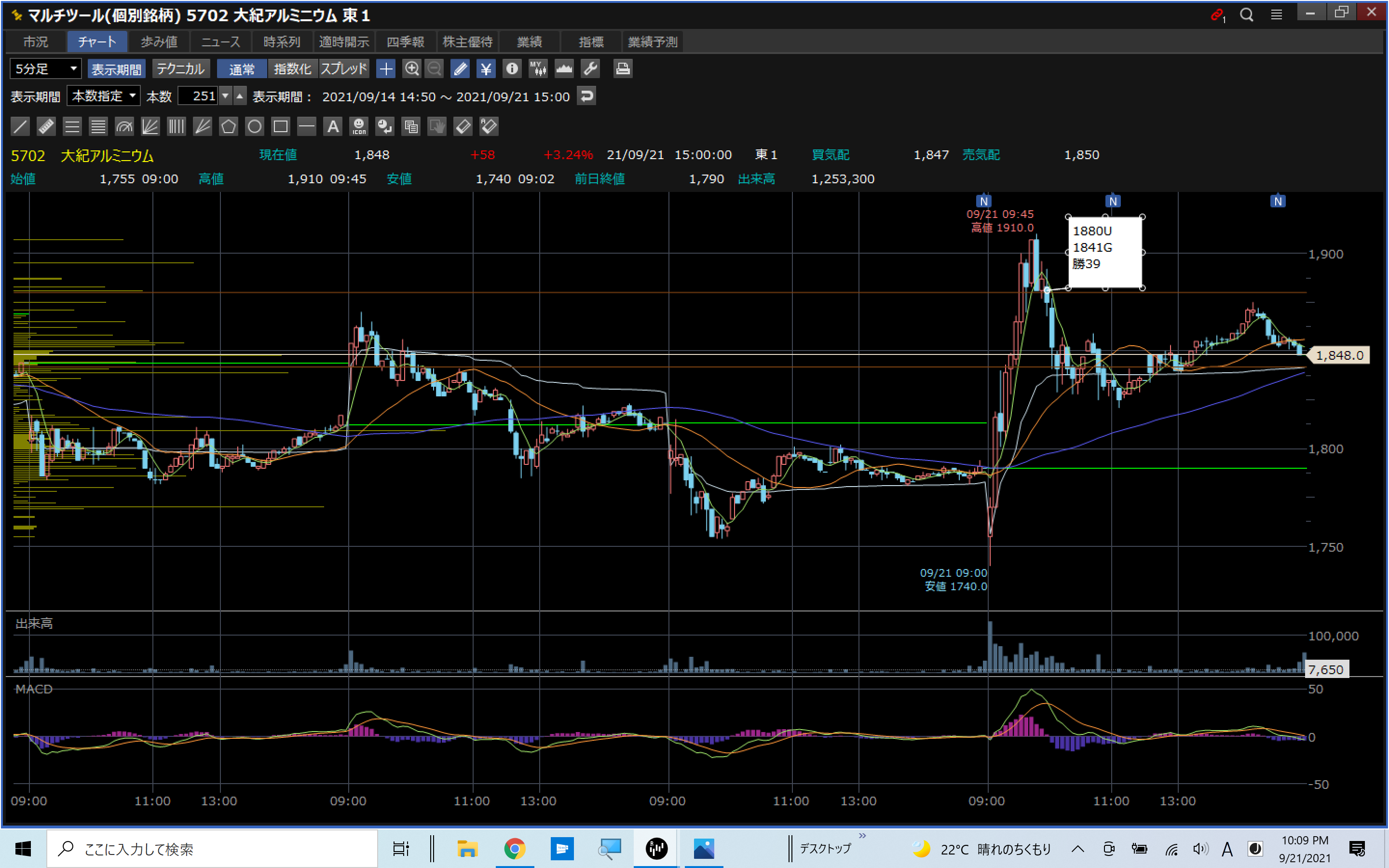Image resolution: width=1389 pixels, height=868 pixels.
Task: Select the trend line drawing tool
Action: click(20, 126)
